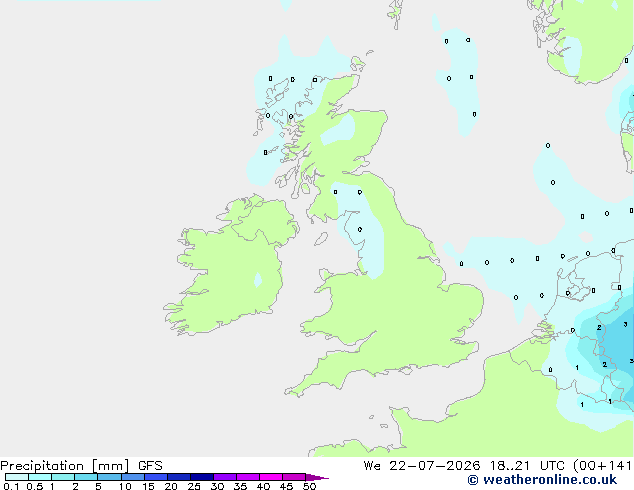Image resolution: width=634 pixels, height=490 pixels.
Task: Click the '45' legend scale label
Action: (286, 486)
